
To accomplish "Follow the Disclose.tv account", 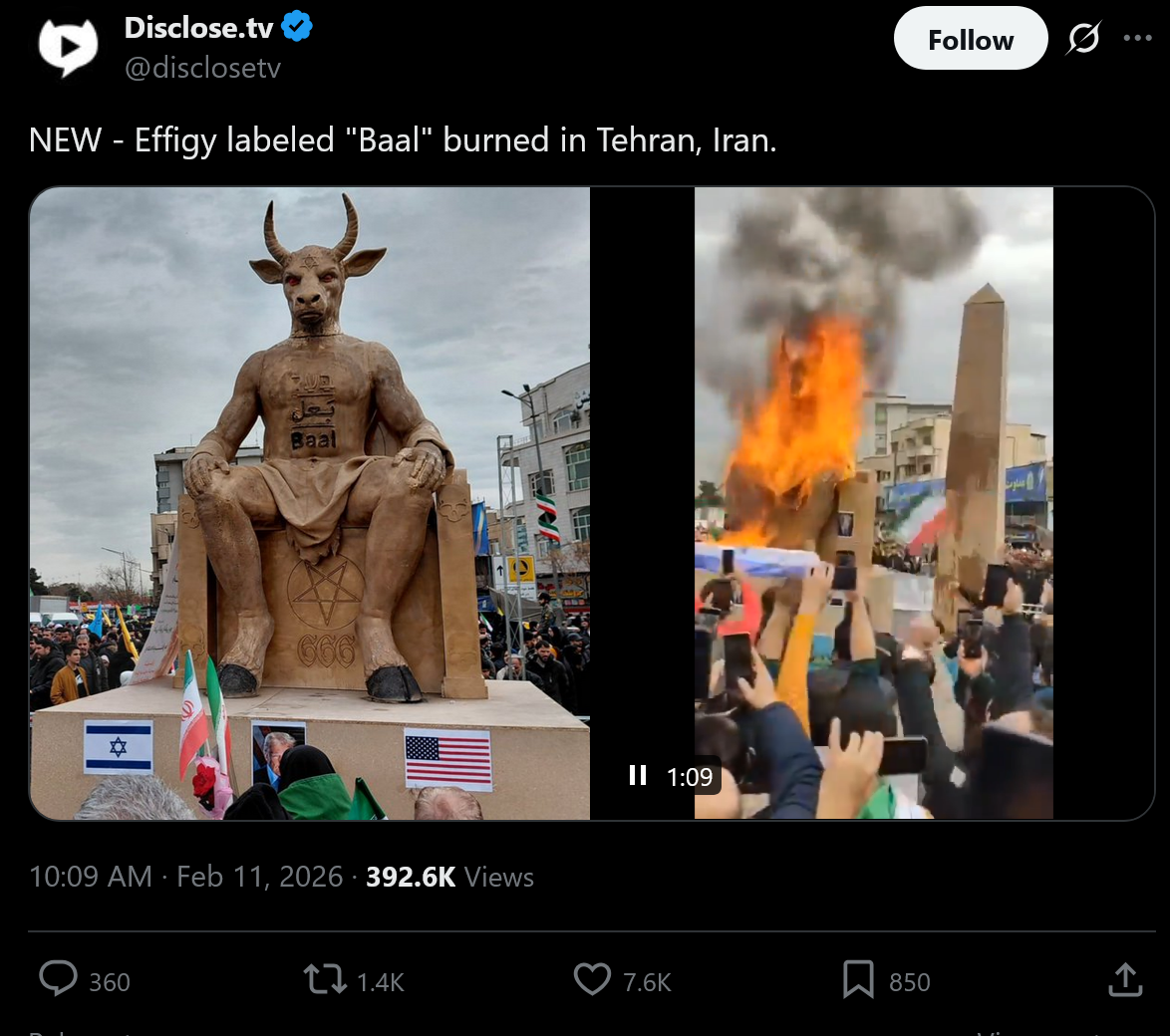I will [970, 39].
